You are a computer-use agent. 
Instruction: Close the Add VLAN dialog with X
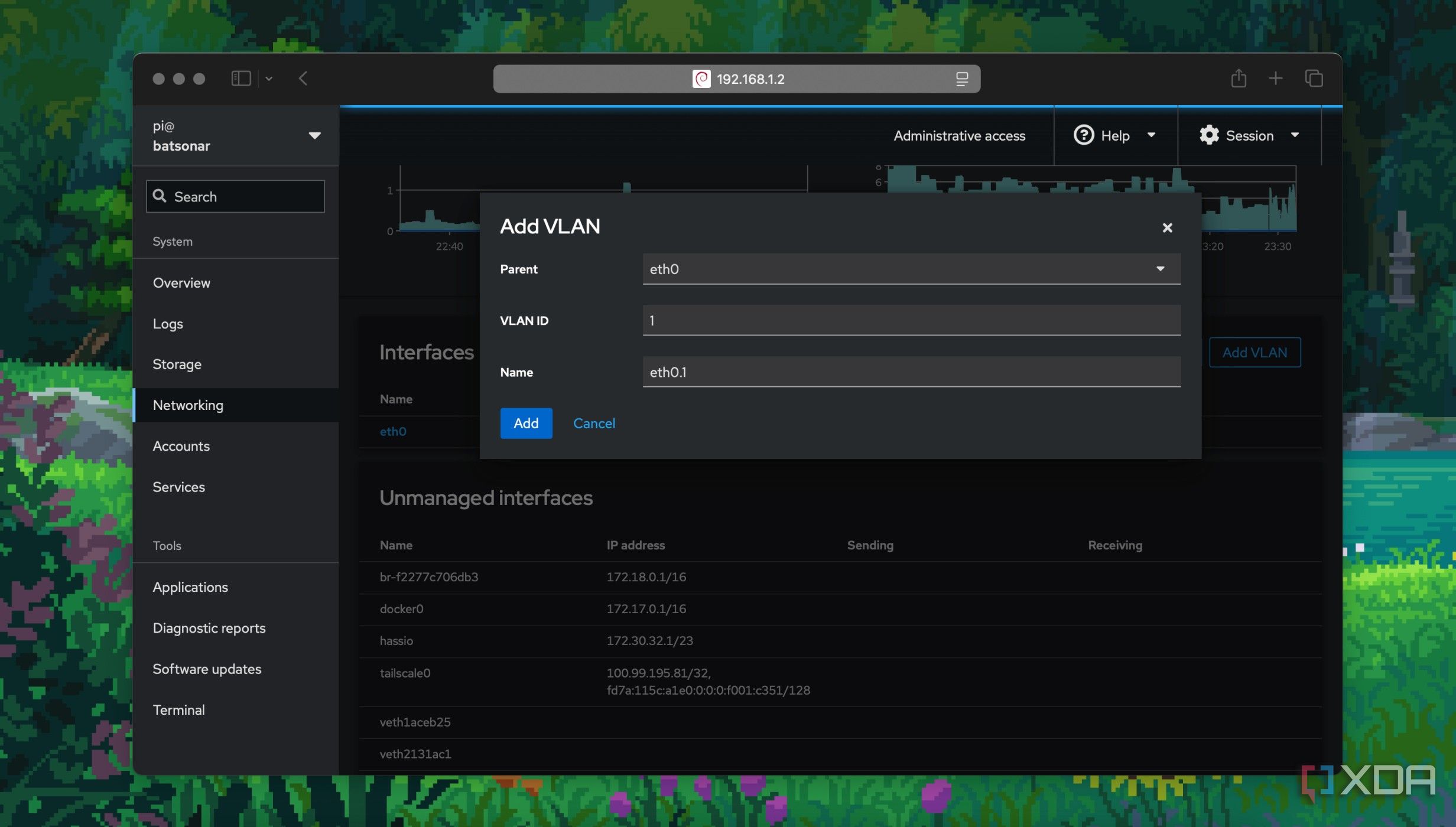pyautogui.click(x=1167, y=227)
